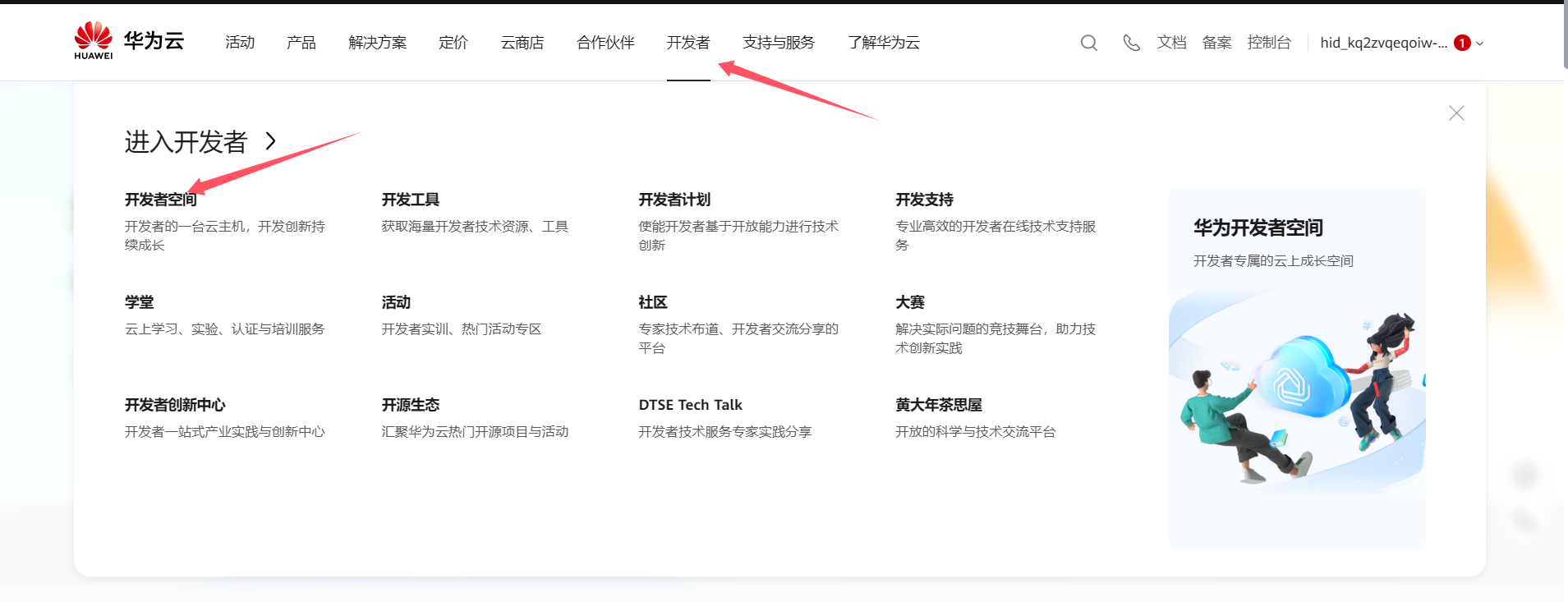This screenshot has width=1568, height=602.
Task: Click description 使能开发者基于开放能力进行技术创新
Action: (738, 236)
